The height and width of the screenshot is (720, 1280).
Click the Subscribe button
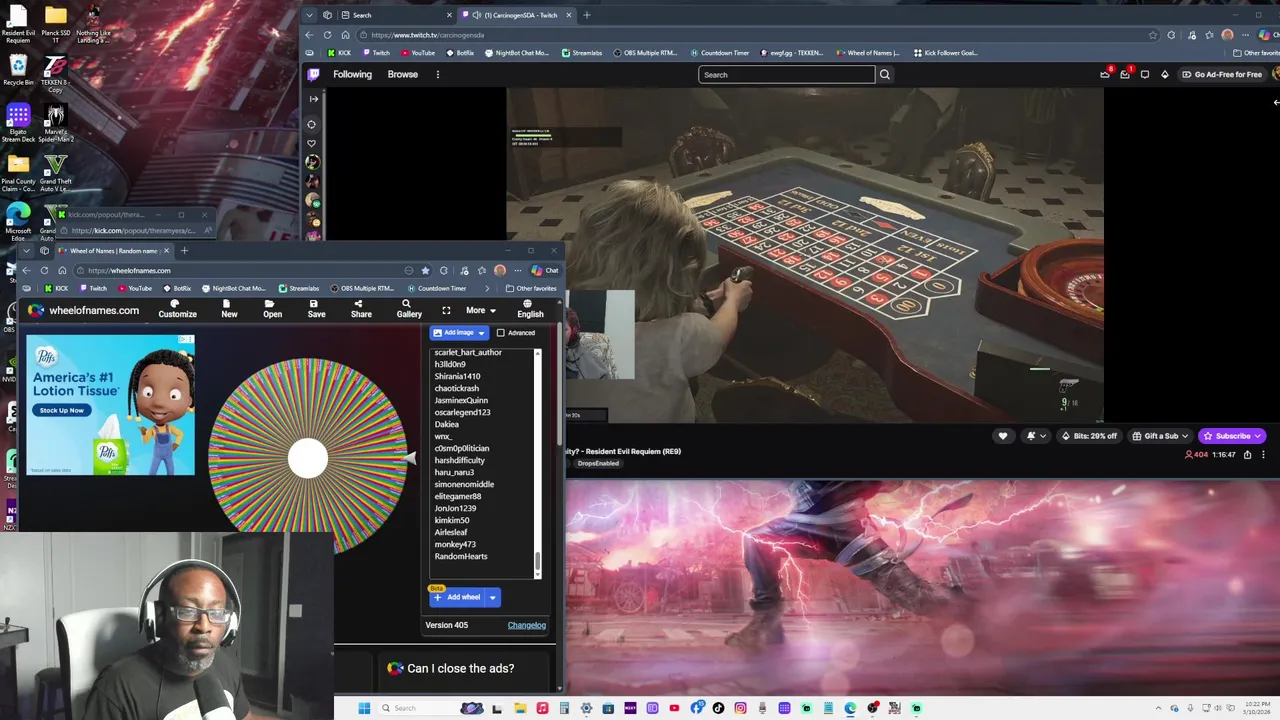coord(1232,436)
